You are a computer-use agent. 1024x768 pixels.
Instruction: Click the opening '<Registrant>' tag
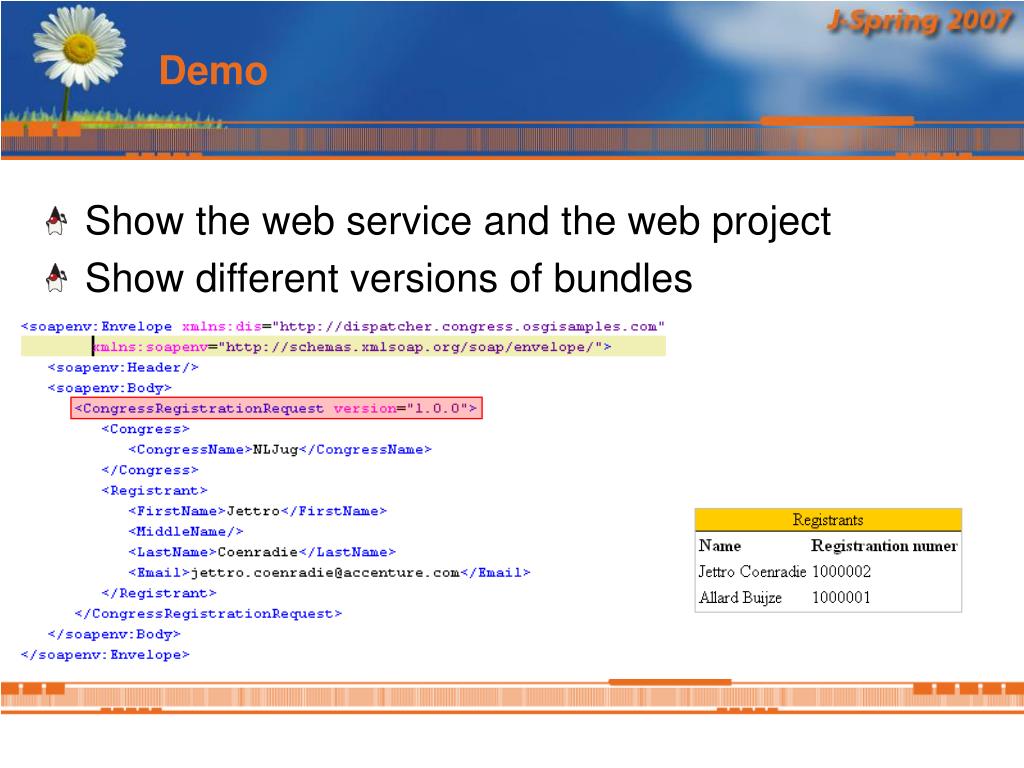pyautogui.click(x=154, y=490)
